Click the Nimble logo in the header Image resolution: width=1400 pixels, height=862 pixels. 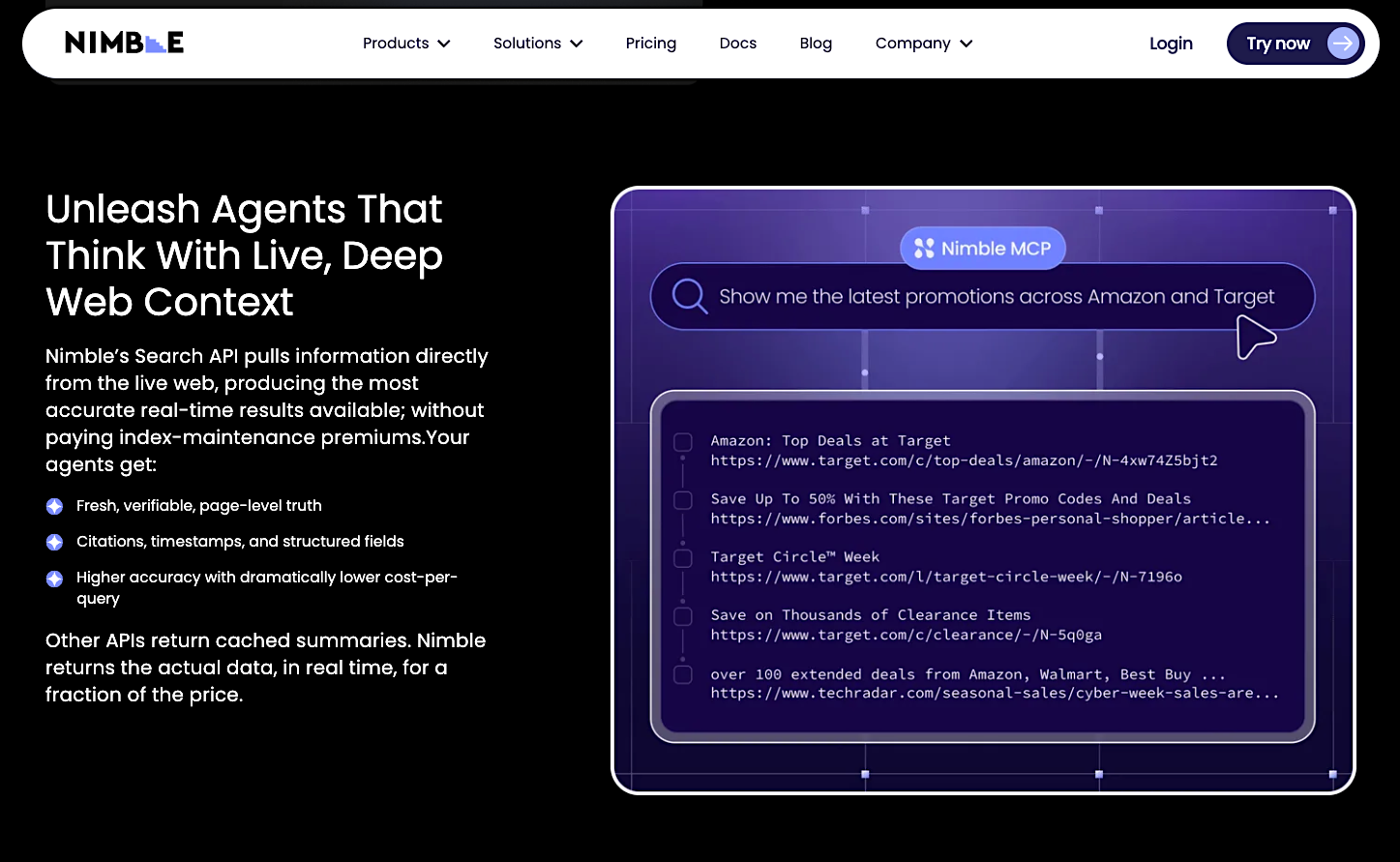tap(124, 43)
